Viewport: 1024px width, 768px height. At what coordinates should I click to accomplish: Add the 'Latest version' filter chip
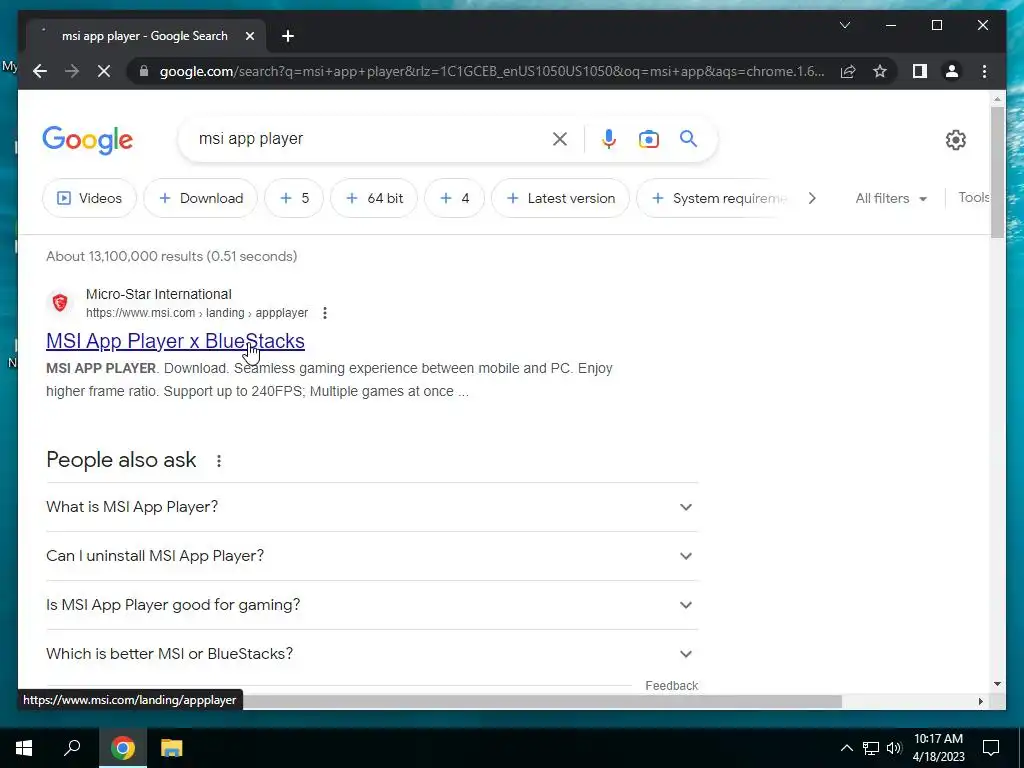click(x=560, y=198)
